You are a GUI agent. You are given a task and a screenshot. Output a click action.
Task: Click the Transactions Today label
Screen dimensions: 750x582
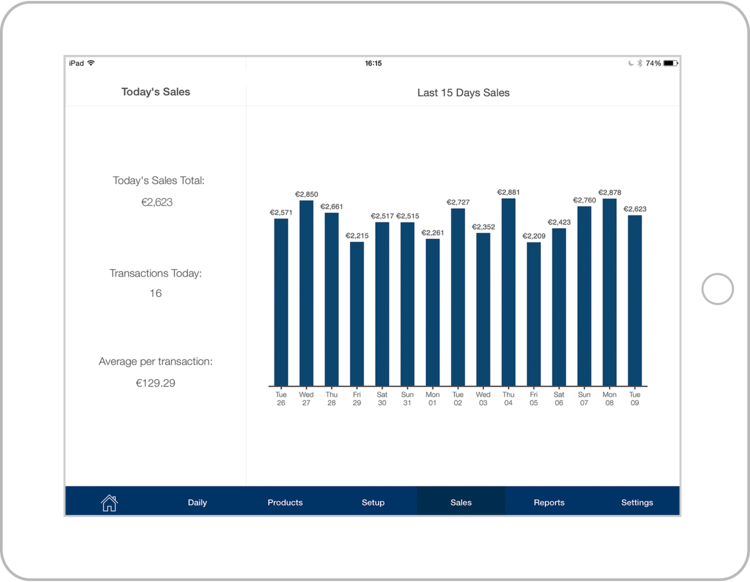pyautogui.click(x=155, y=273)
